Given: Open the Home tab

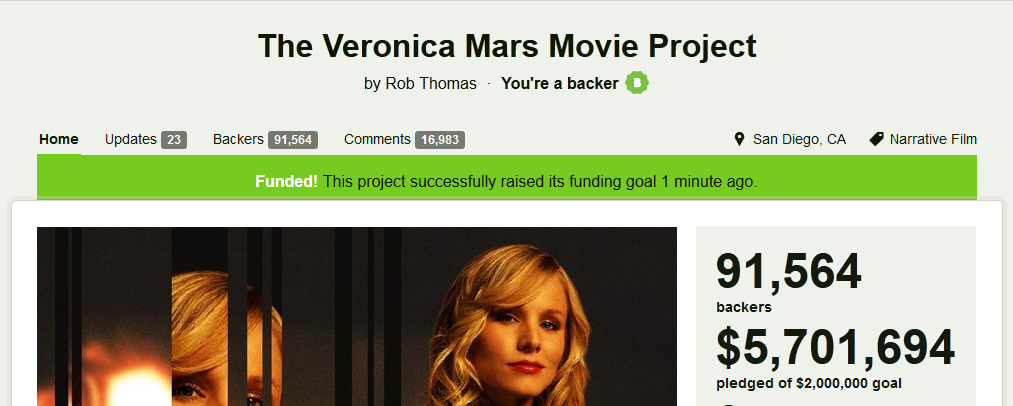Looking at the screenshot, I should [59, 139].
